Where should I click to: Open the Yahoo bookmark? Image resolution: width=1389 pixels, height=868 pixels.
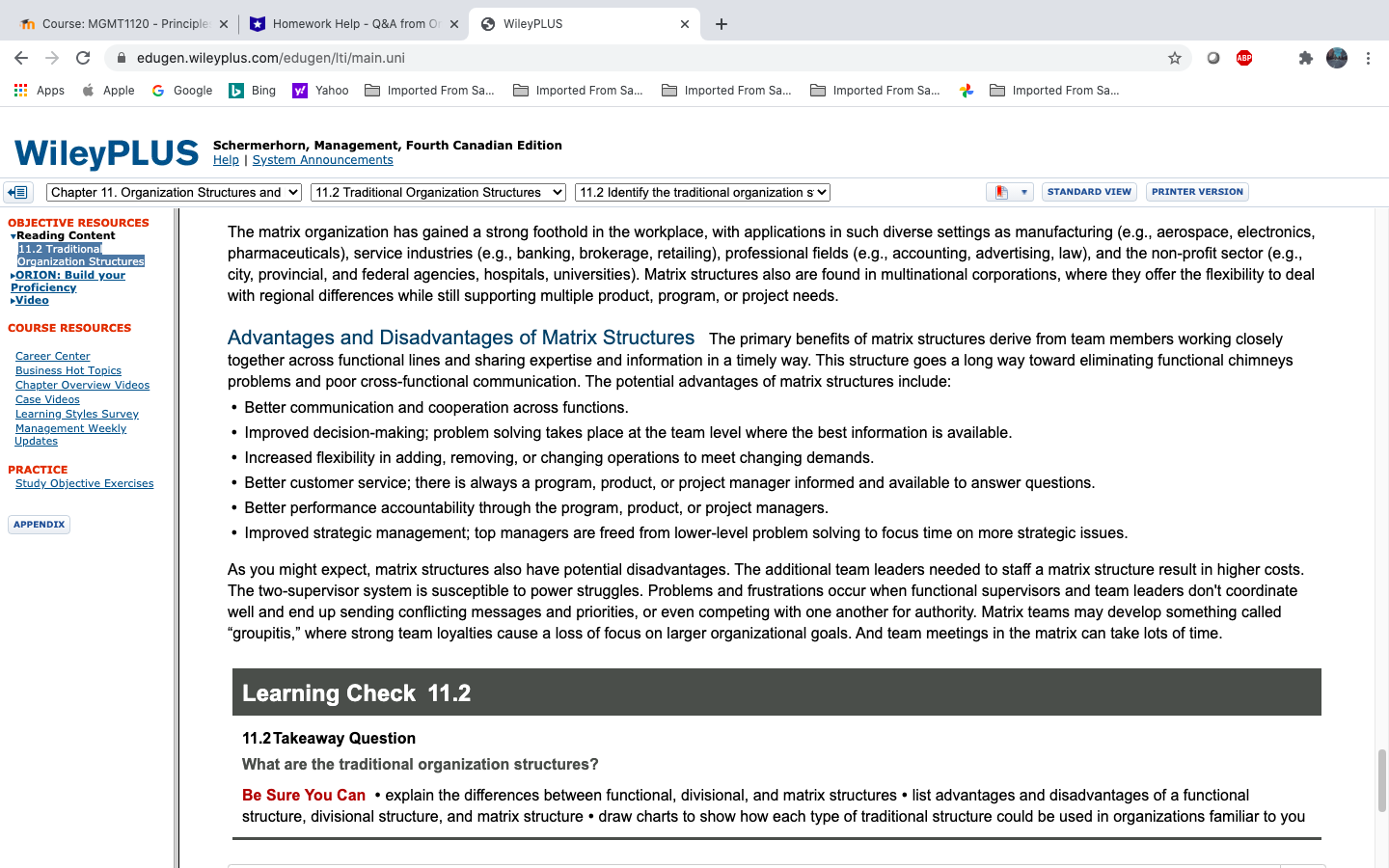pyautogui.click(x=321, y=91)
